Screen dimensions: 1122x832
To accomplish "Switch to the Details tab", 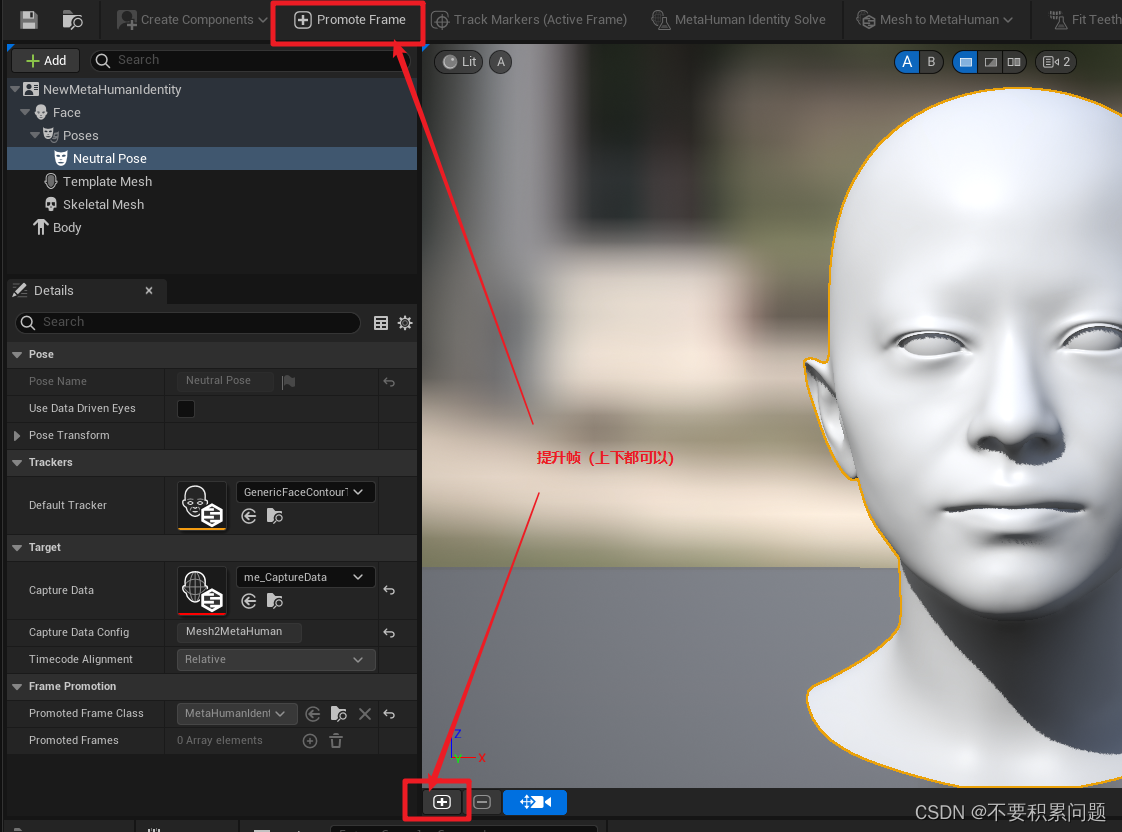I will coord(54,290).
